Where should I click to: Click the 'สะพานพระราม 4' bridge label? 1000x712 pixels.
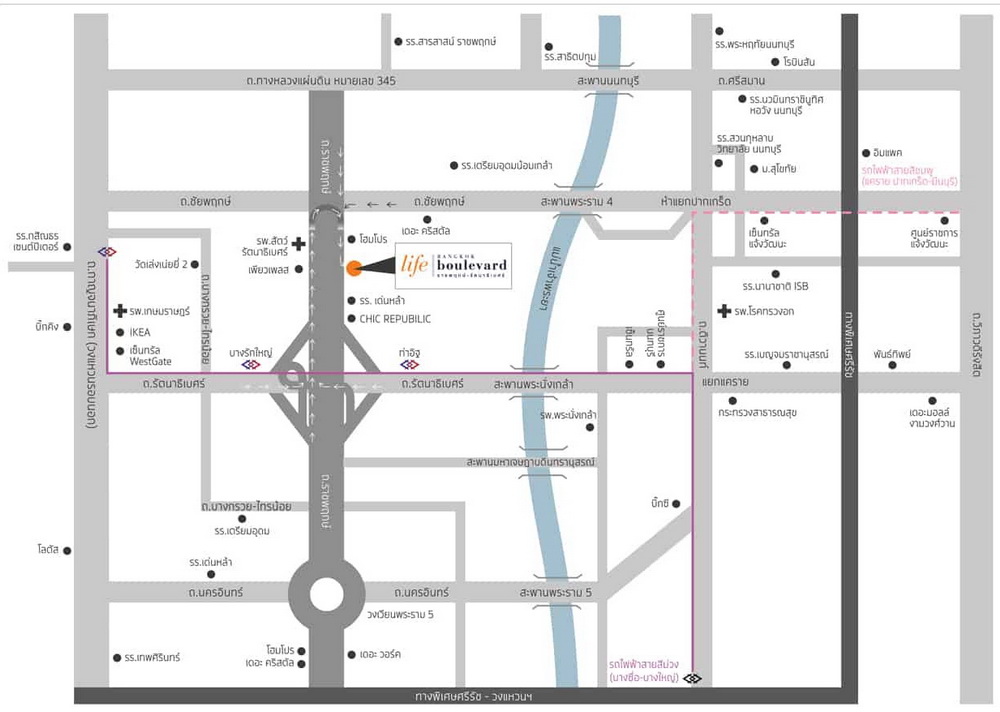577,202
